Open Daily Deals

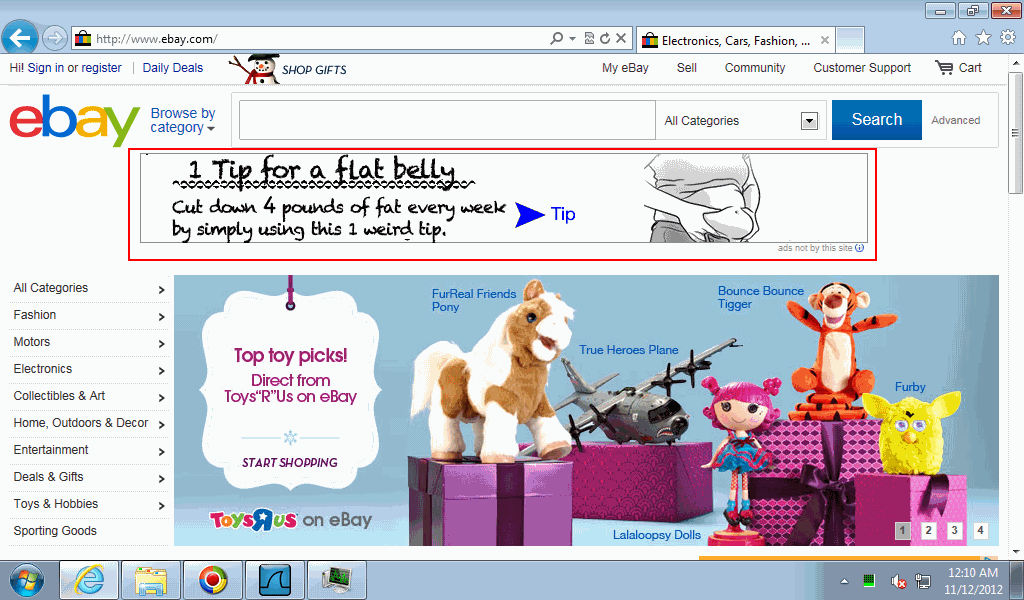172,68
